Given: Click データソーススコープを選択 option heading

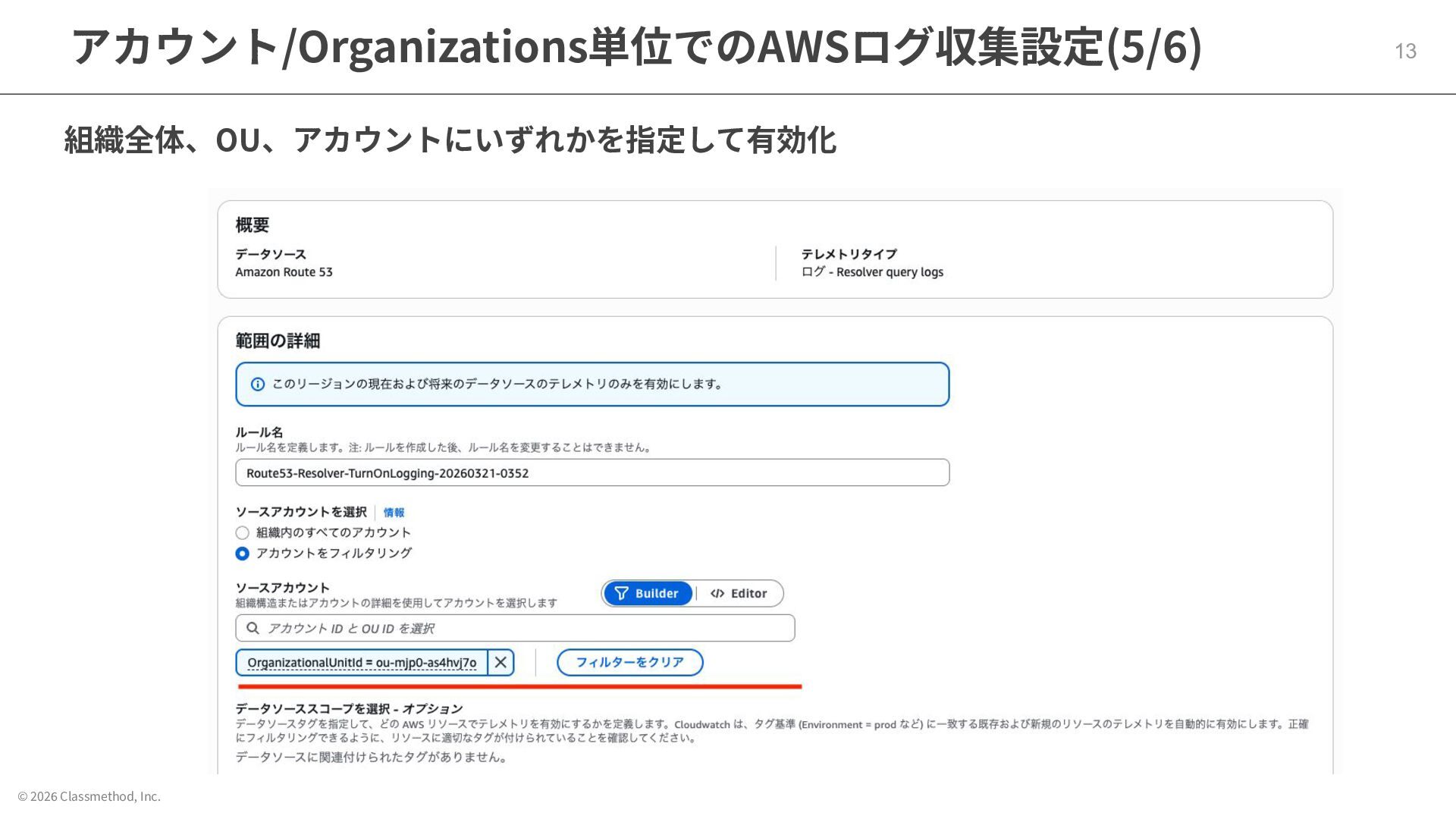Looking at the screenshot, I should click(x=349, y=708).
